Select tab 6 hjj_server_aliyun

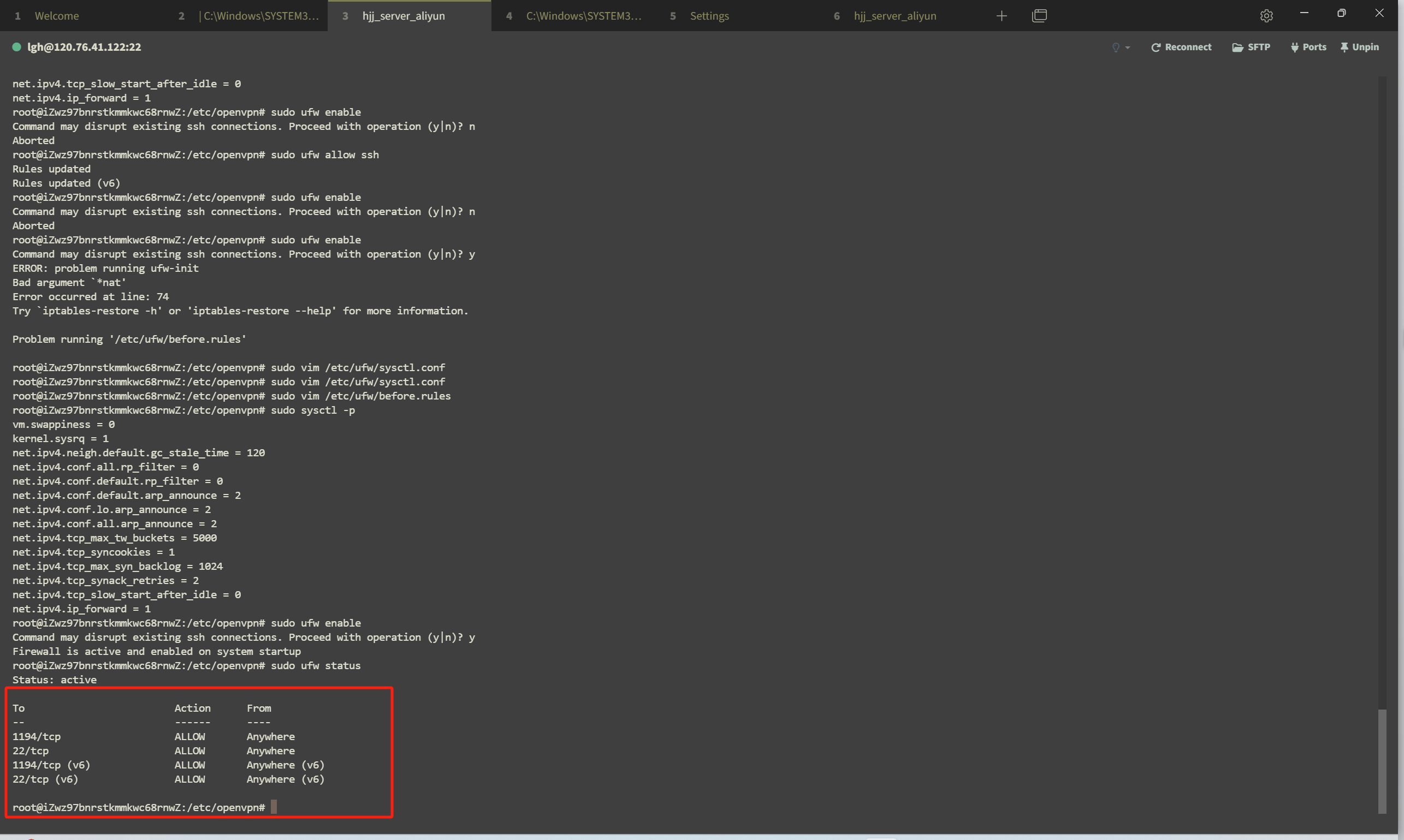point(901,16)
